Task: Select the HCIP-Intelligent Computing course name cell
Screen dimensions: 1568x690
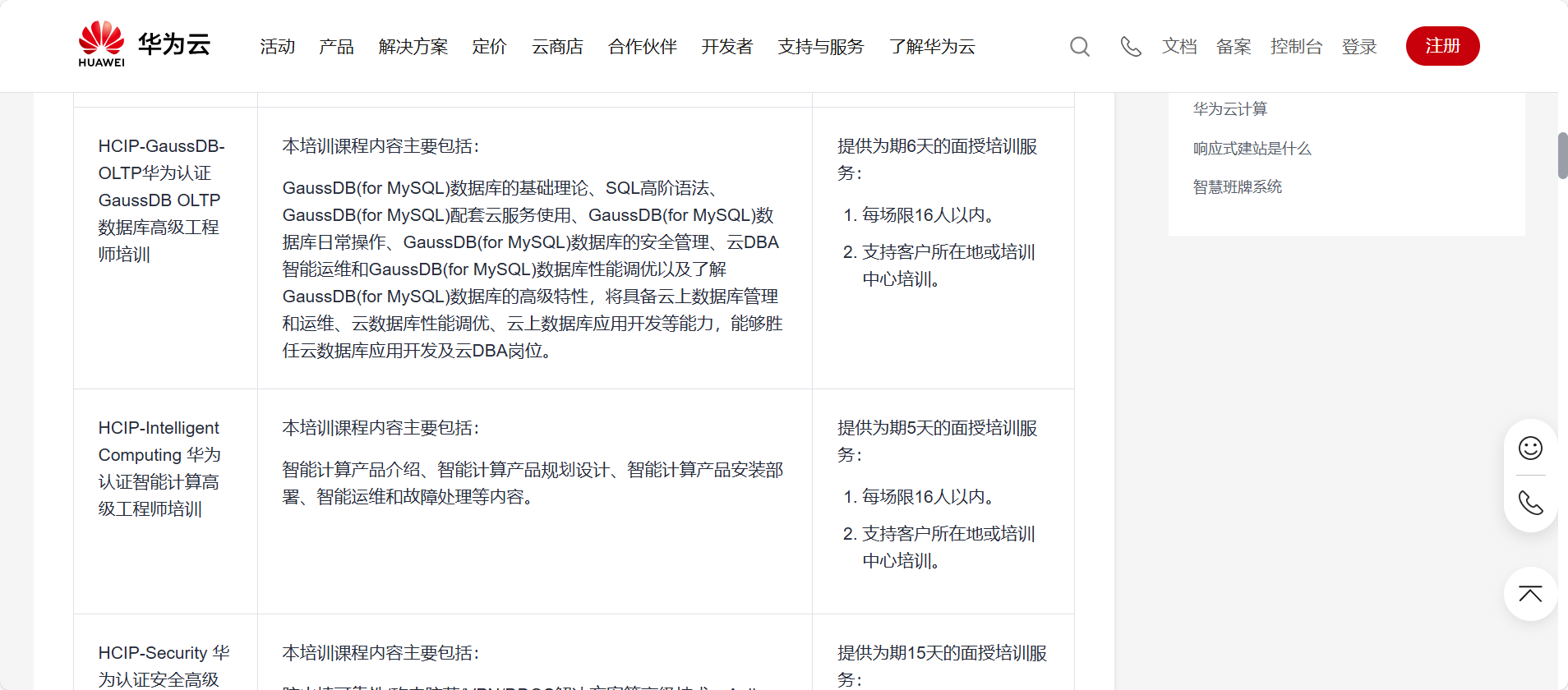Action: tap(165, 501)
